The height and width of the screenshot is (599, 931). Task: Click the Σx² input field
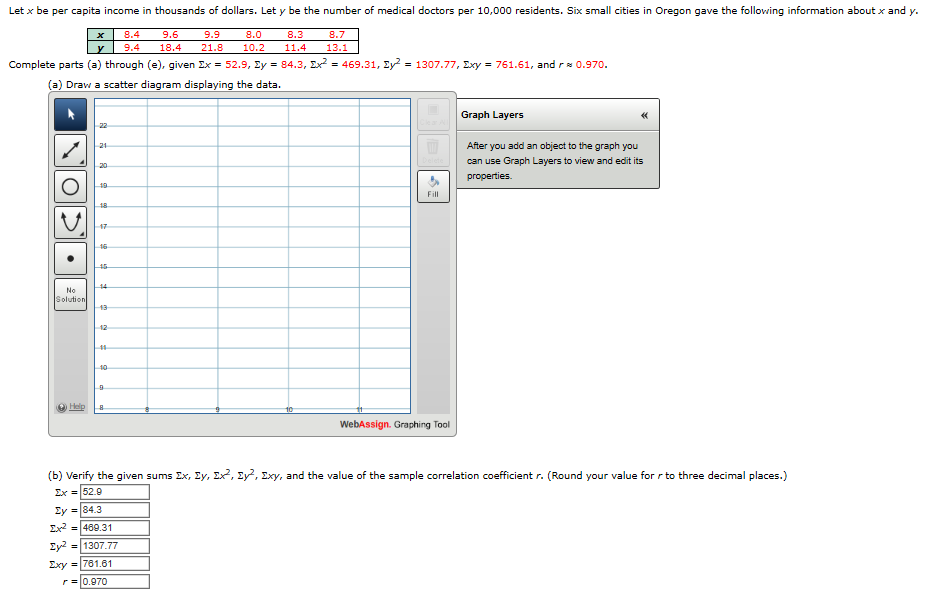click(x=115, y=528)
